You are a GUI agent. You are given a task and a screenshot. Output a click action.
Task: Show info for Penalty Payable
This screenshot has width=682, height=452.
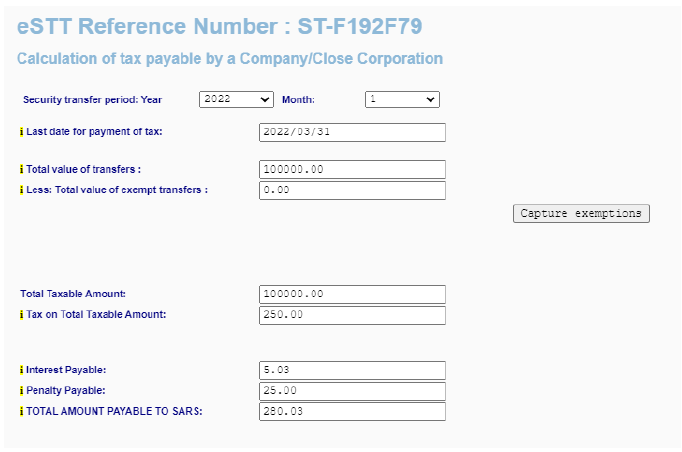tap(21, 391)
